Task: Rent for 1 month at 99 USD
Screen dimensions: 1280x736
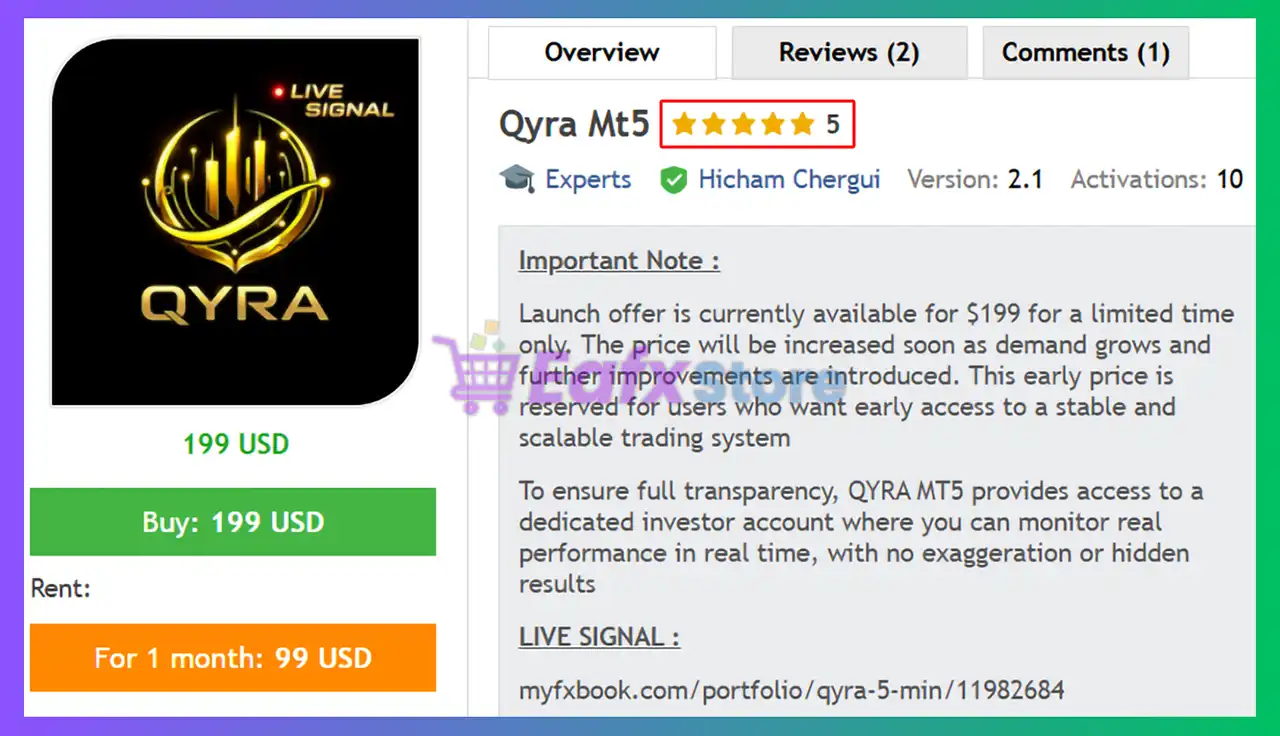Action: point(233,658)
